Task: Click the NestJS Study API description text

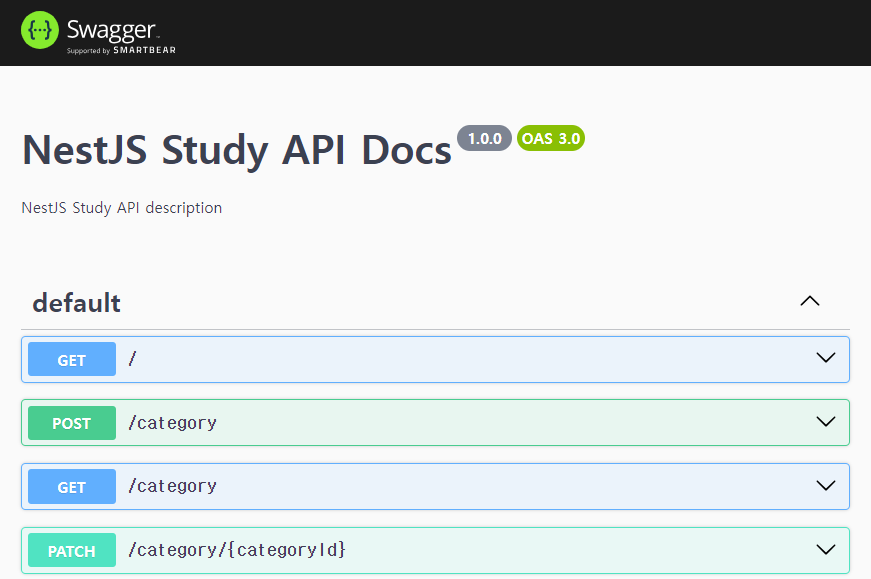Action: pos(122,208)
